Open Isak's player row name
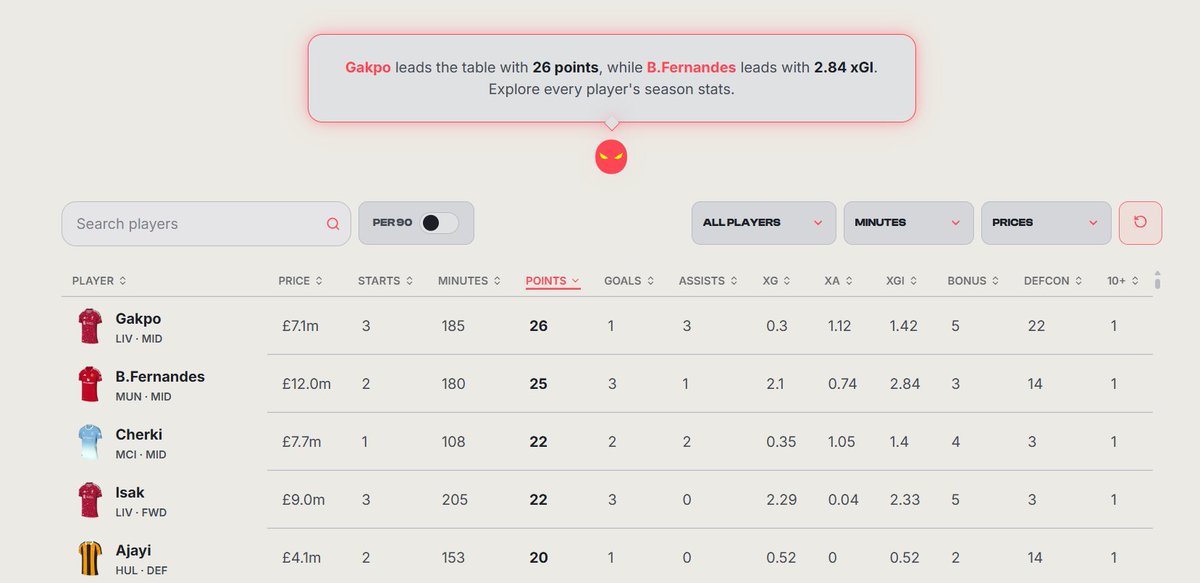 (130, 493)
